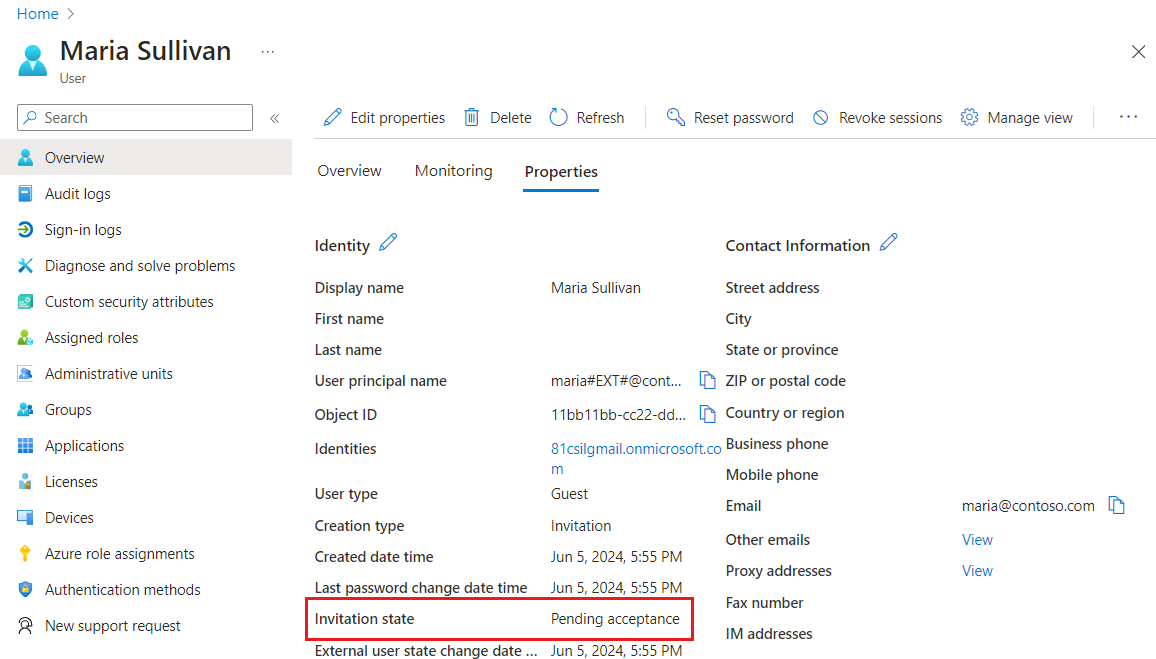Viewport: 1156px width, 659px height.
Task: Reset the user's password
Action: [730, 117]
